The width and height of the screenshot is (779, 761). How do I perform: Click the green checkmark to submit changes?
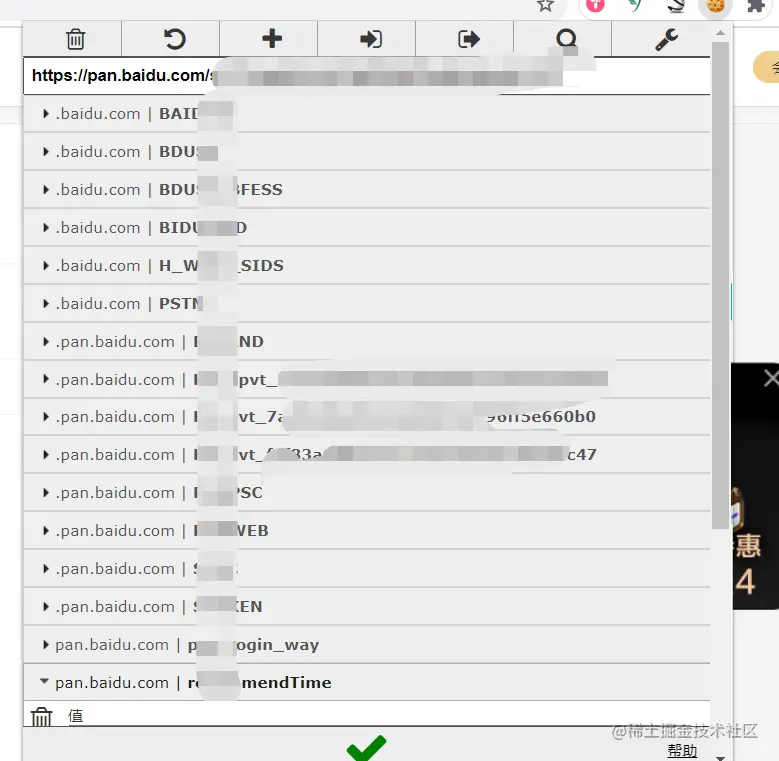366,747
